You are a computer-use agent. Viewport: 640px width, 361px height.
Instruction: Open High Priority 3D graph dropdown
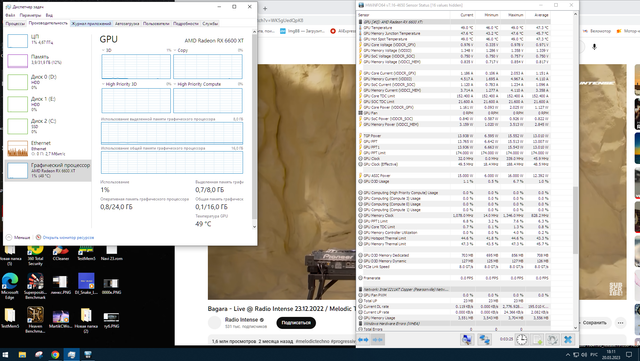[x=119, y=84]
